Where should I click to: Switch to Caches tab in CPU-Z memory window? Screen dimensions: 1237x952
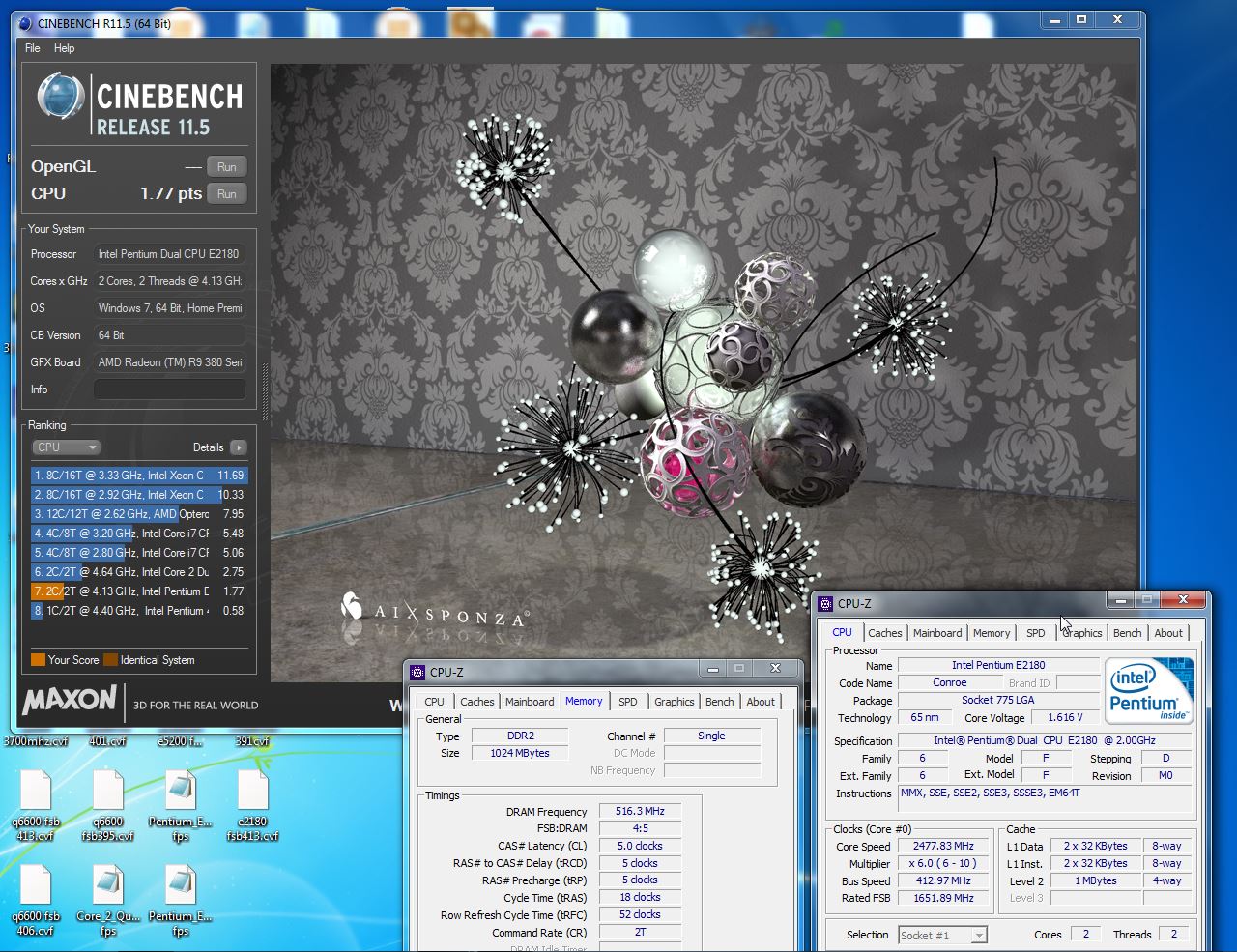pyautogui.click(x=477, y=702)
